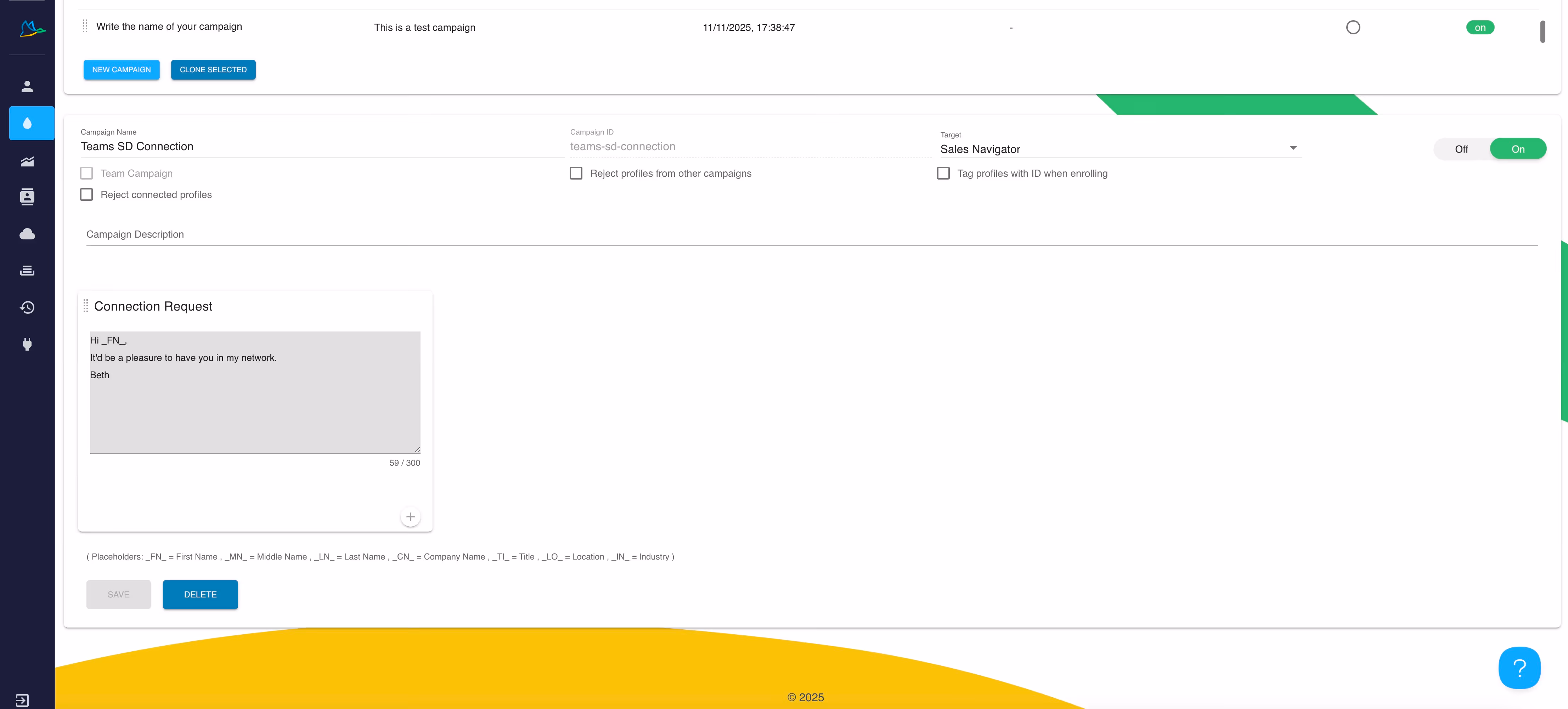
Task: Open the queue list icon in sidebar
Action: [27, 271]
